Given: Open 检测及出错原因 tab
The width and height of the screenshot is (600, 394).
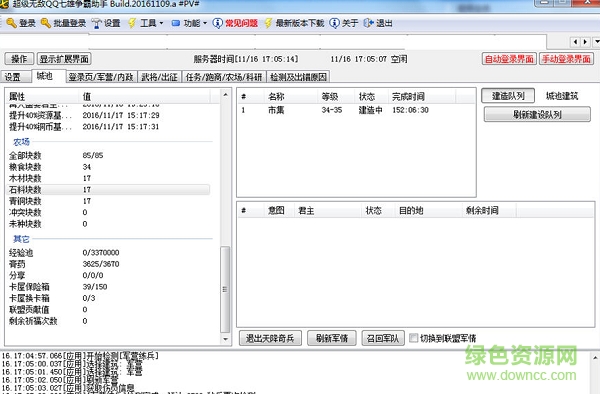Looking at the screenshot, I should coord(298,77).
